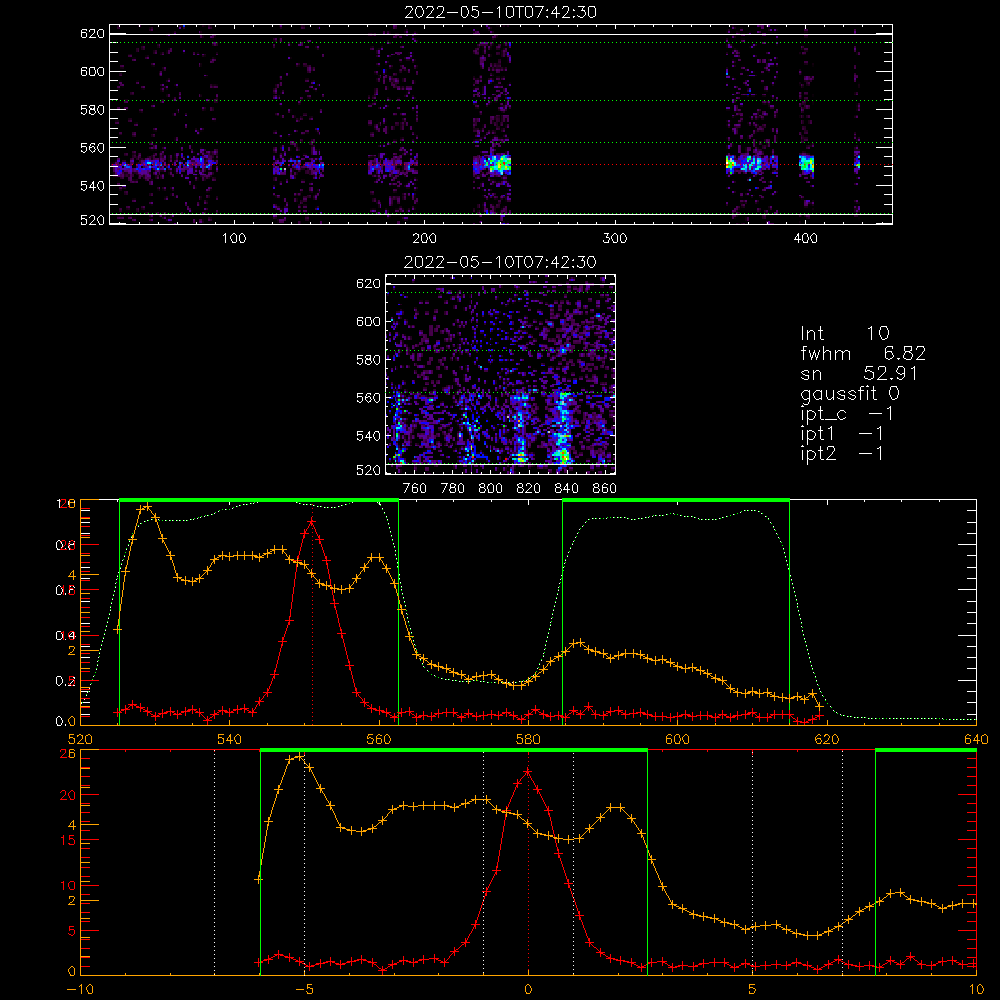This screenshot has height=1000, width=1000.
Task: Click x-axis label 520 of the profile plot
Action: click(80, 739)
